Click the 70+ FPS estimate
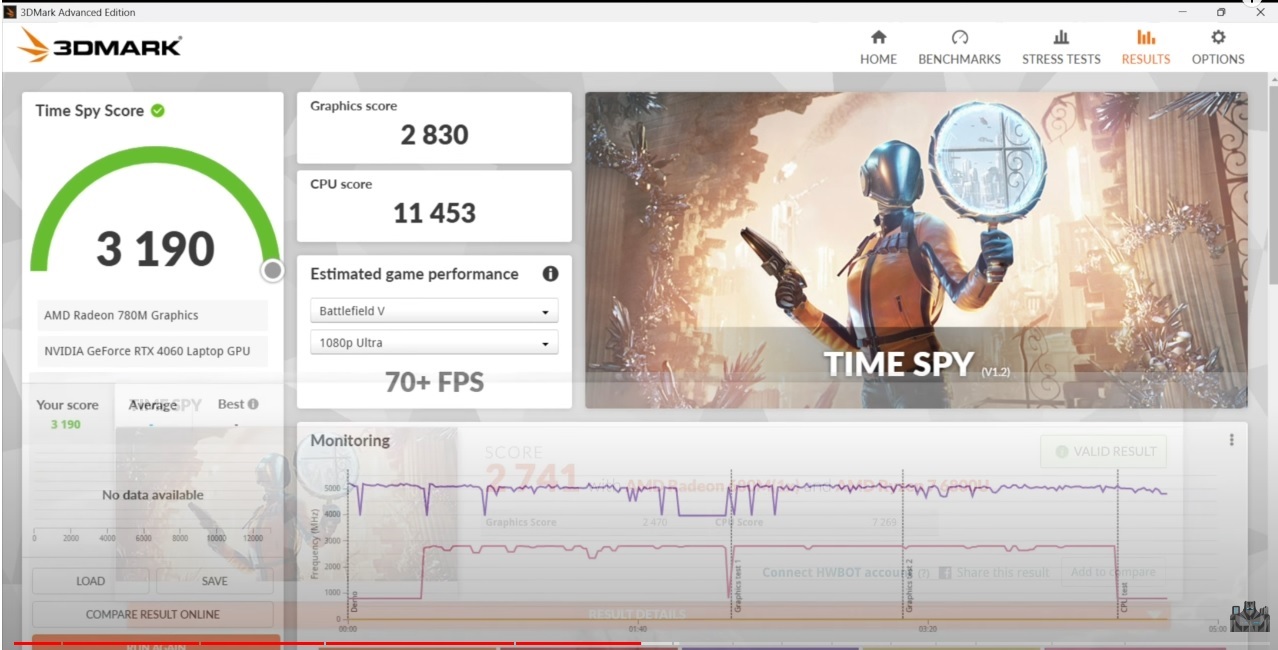 coord(434,381)
